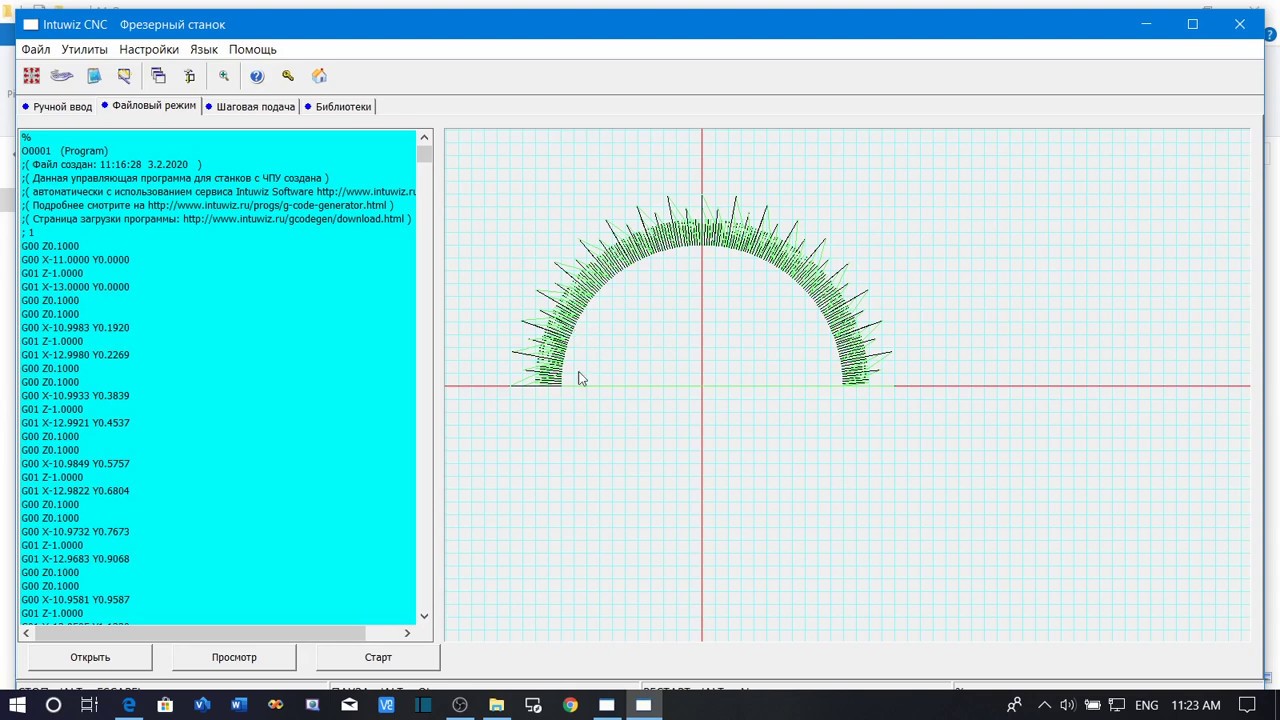1280x720 pixels.
Task: Click the gold key toolbar icon
Action: tap(288, 76)
